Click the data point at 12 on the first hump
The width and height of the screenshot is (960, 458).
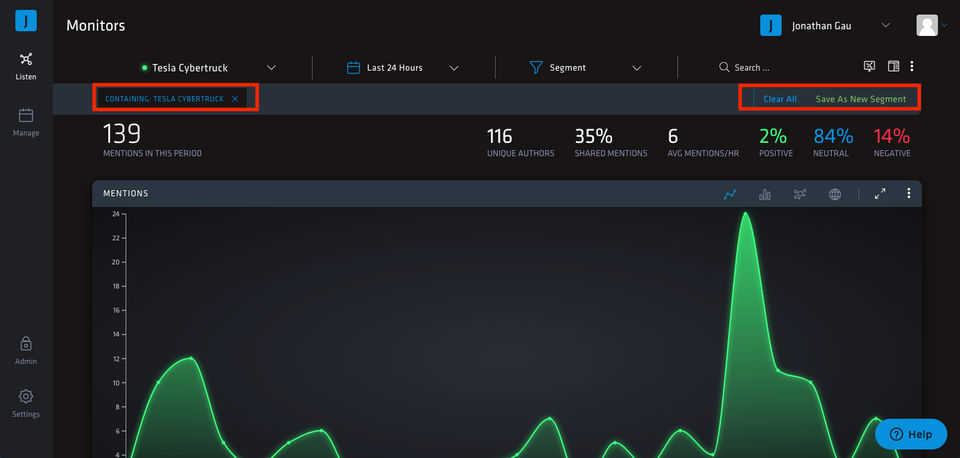click(x=191, y=358)
